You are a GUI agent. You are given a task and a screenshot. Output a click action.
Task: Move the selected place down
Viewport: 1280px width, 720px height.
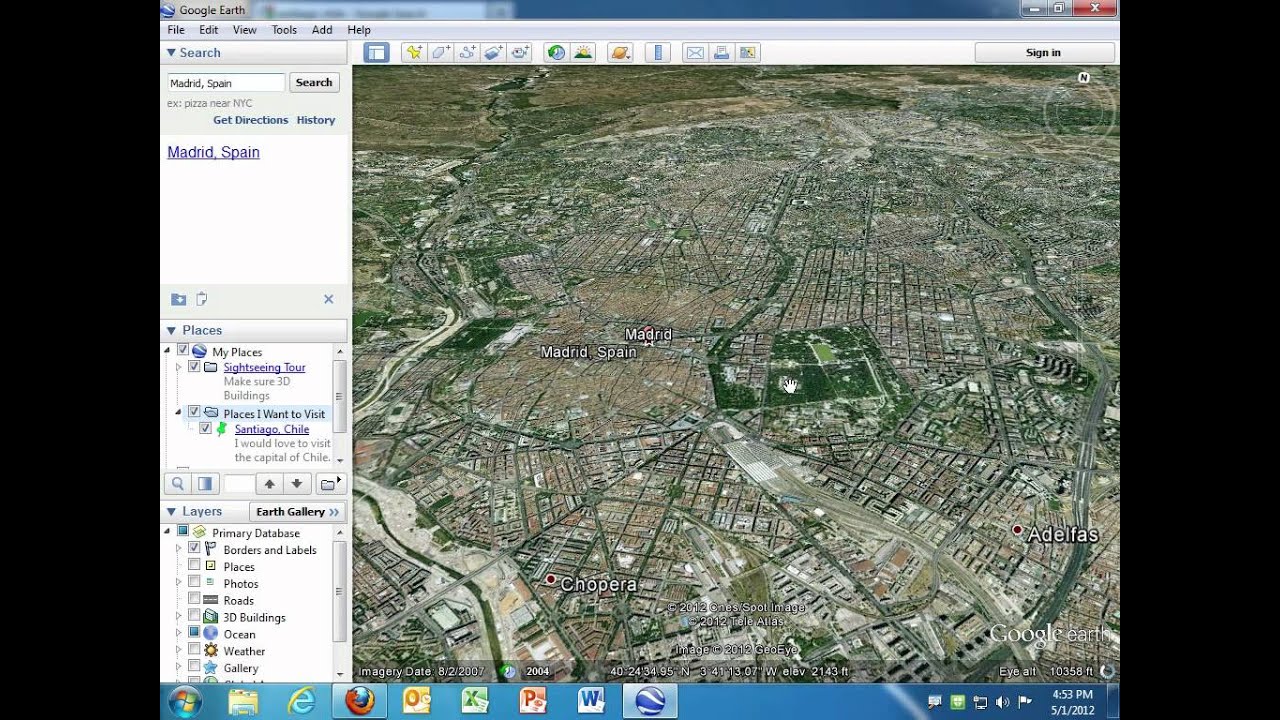click(x=297, y=484)
